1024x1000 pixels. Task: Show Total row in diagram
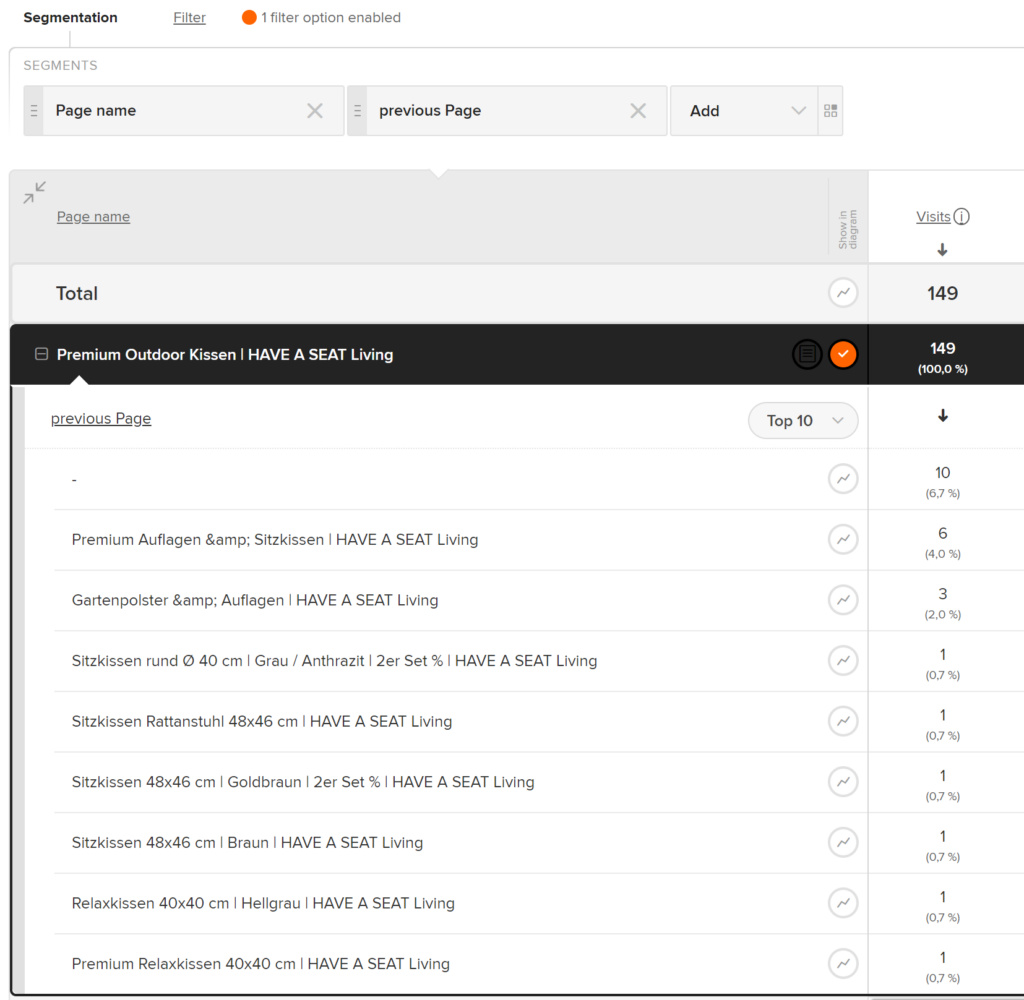[843, 293]
